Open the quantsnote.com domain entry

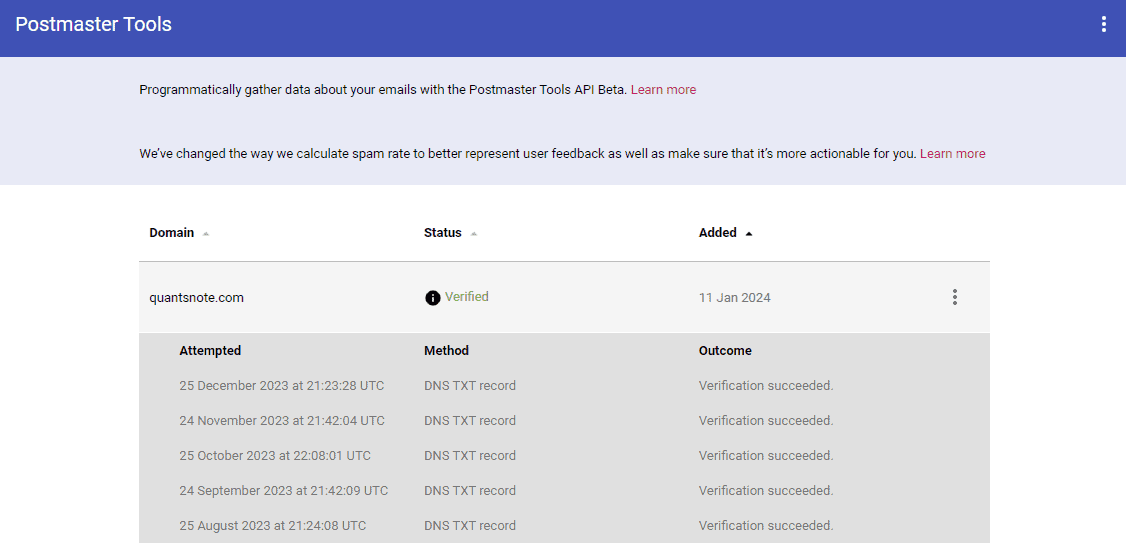click(197, 297)
